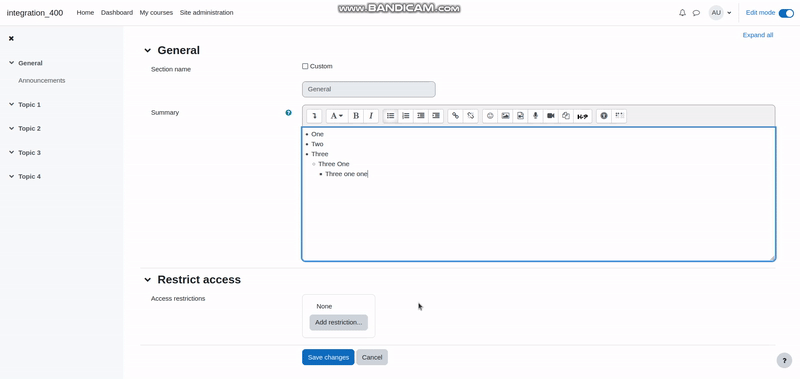Click the 'Three One' nested list item
This screenshot has height=379, width=800.
pyautogui.click(x=334, y=164)
